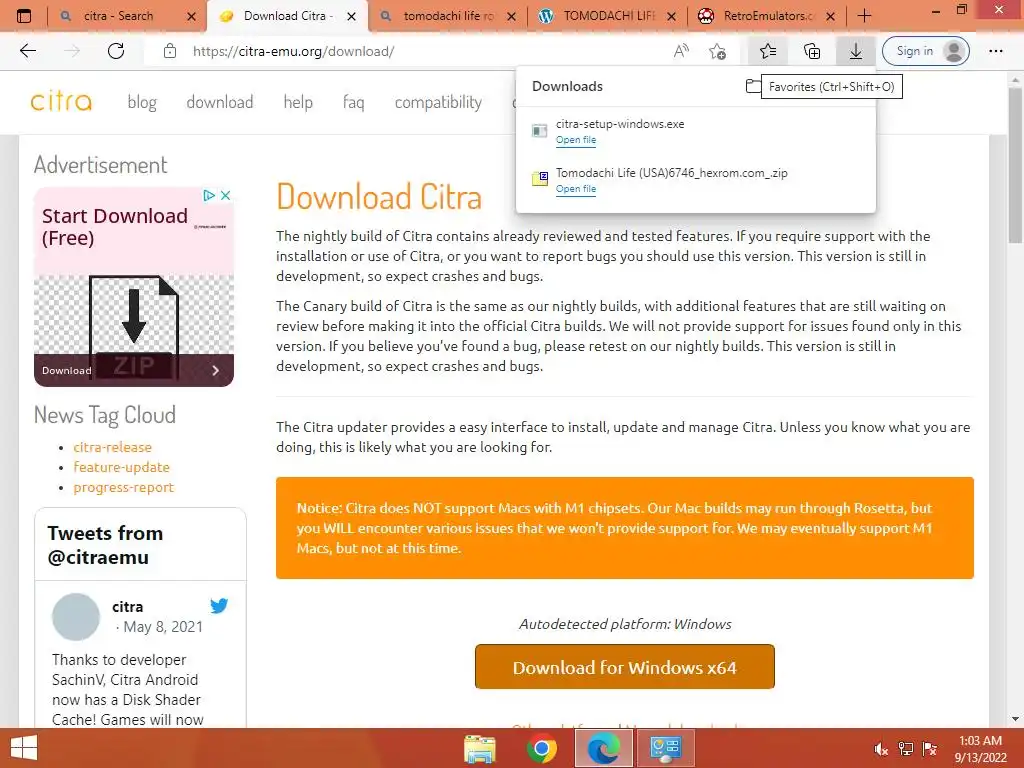Reload the page with refresh icon
Image resolution: width=1024 pixels, height=768 pixels.
[x=116, y=51]
